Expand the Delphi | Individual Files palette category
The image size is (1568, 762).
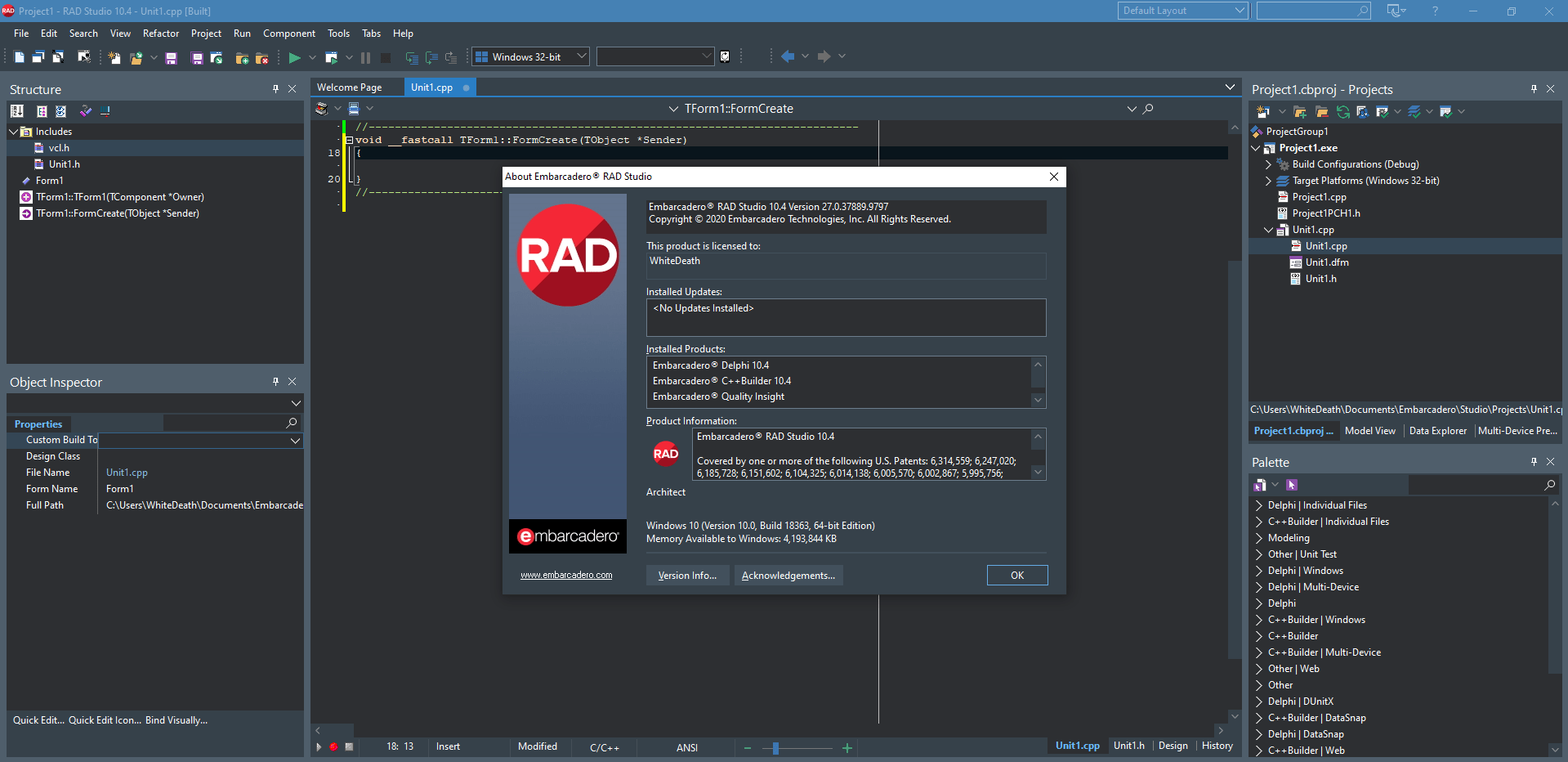click(1258, 505)
